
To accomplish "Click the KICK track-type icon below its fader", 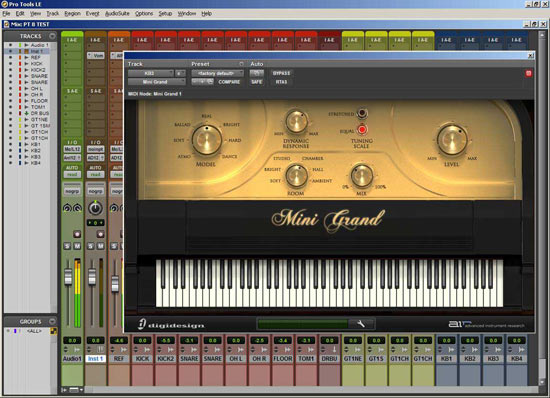I will [x=147, y=350].
